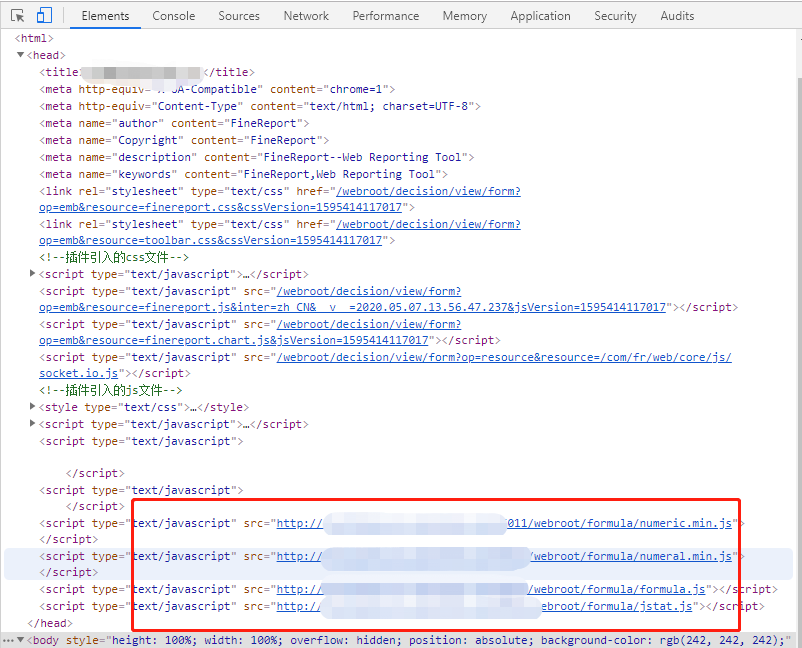The width and height of the screenshot is (802, 648).
Task: Click the three-dot marker beside the body node
Action: point(8,640)
